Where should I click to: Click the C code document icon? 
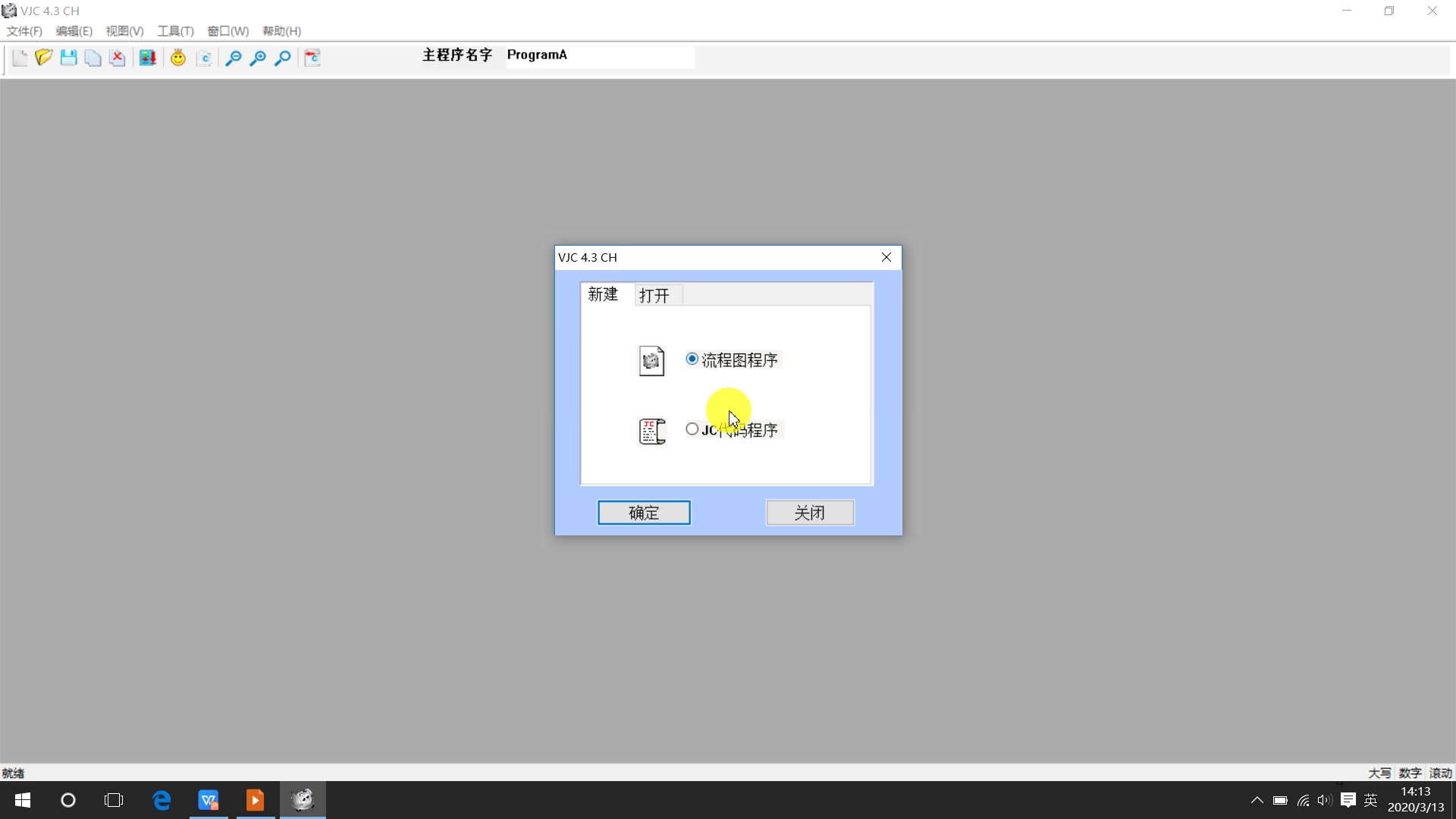[x=204, y=58]
